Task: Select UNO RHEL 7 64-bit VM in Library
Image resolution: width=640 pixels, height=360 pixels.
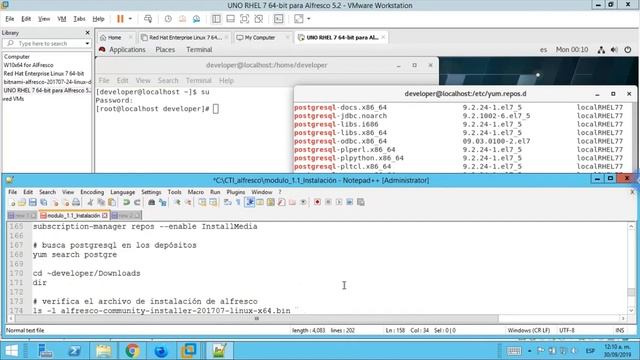Action: coord(47,91)
